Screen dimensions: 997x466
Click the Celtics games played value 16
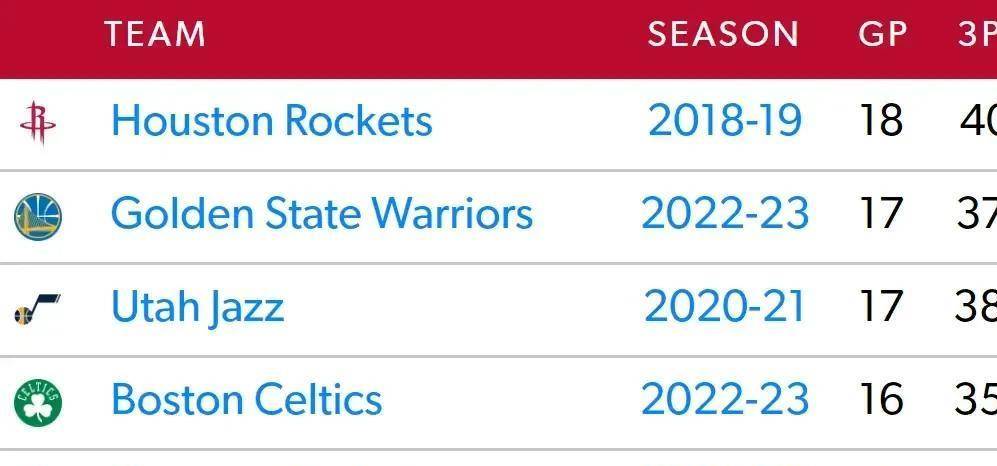tap(881, 399)
